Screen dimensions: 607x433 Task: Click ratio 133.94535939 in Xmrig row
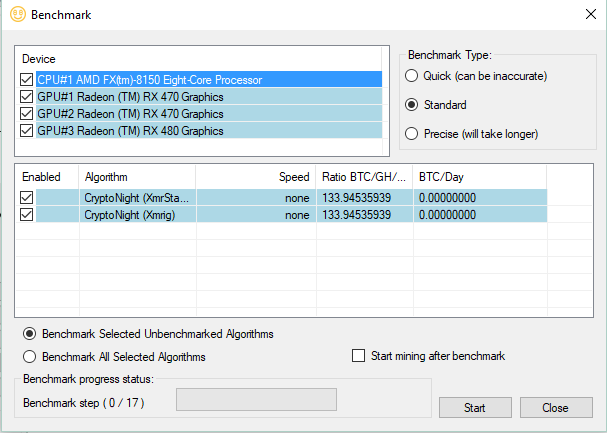[357, 215]
